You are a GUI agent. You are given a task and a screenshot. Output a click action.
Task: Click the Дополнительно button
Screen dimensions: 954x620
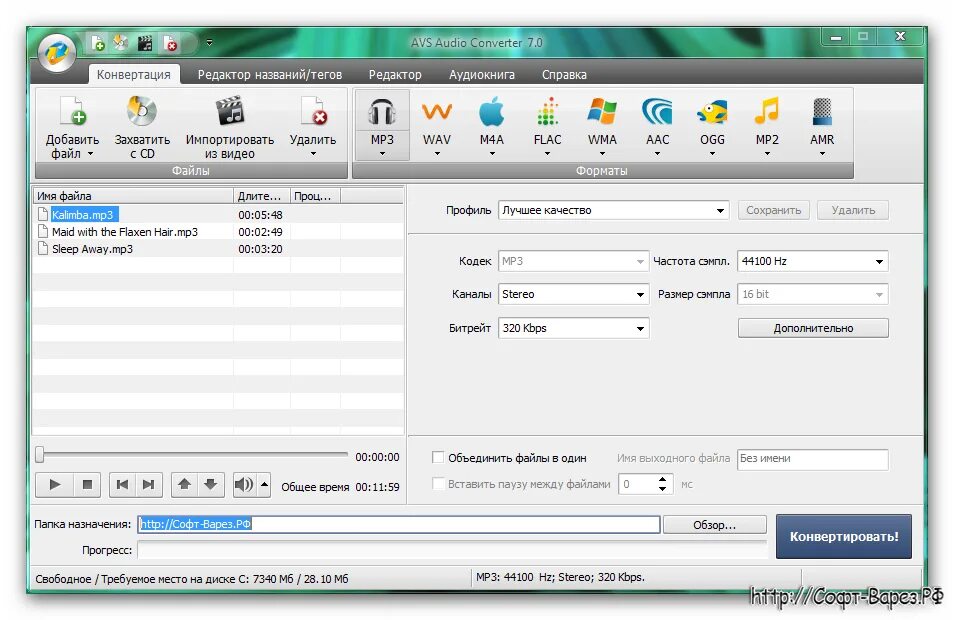813,328
